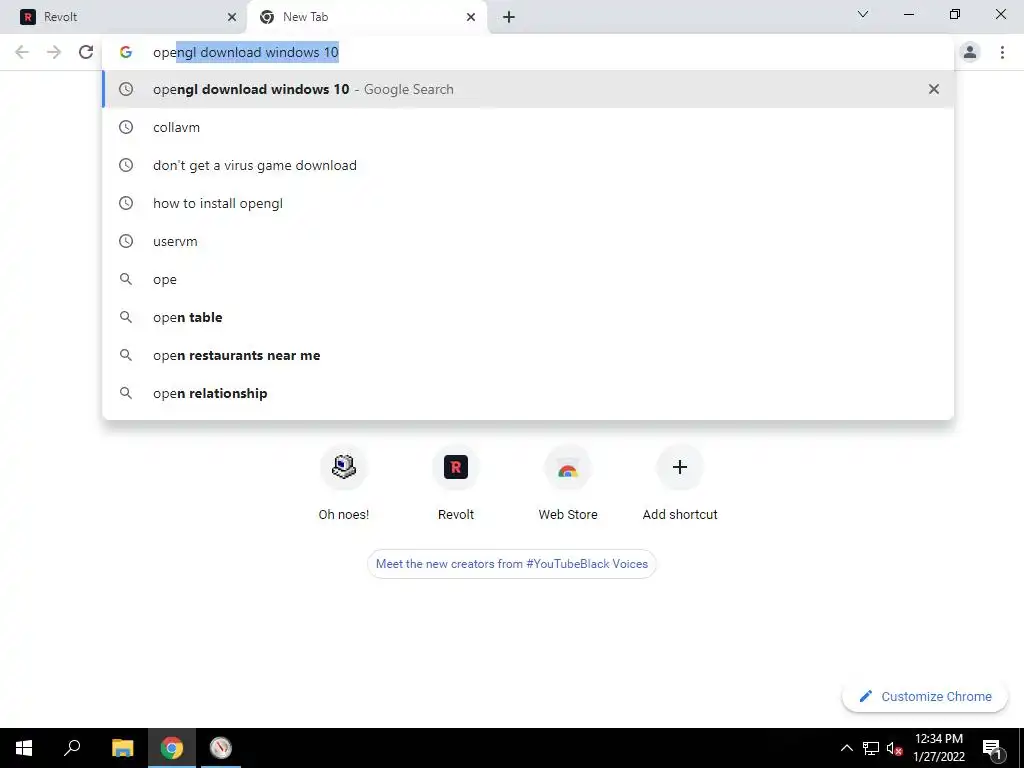Show hidden system tray icons
1024x768 pixels.
click(846, 748)
